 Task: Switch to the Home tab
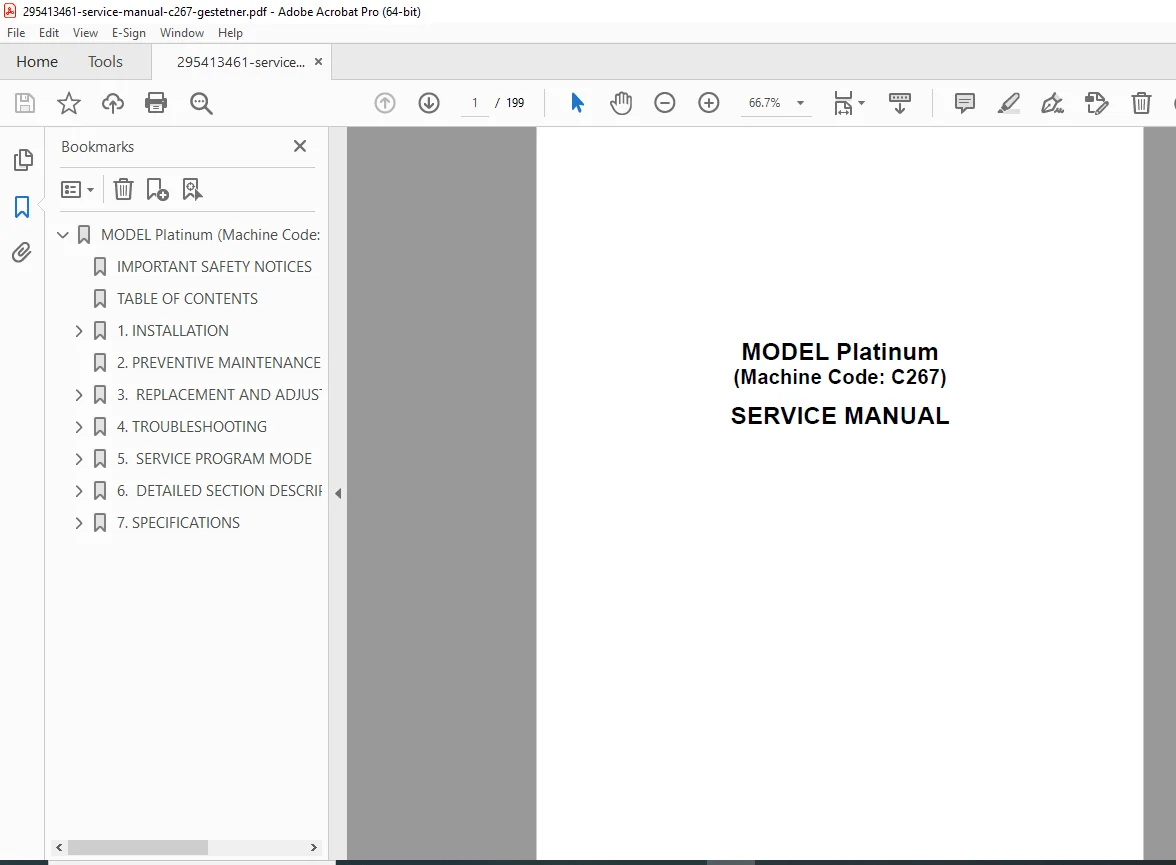point(37,62)
